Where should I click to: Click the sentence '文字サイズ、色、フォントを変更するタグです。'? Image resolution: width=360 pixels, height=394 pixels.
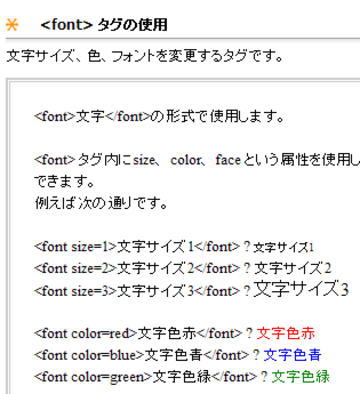click(145, 56)
